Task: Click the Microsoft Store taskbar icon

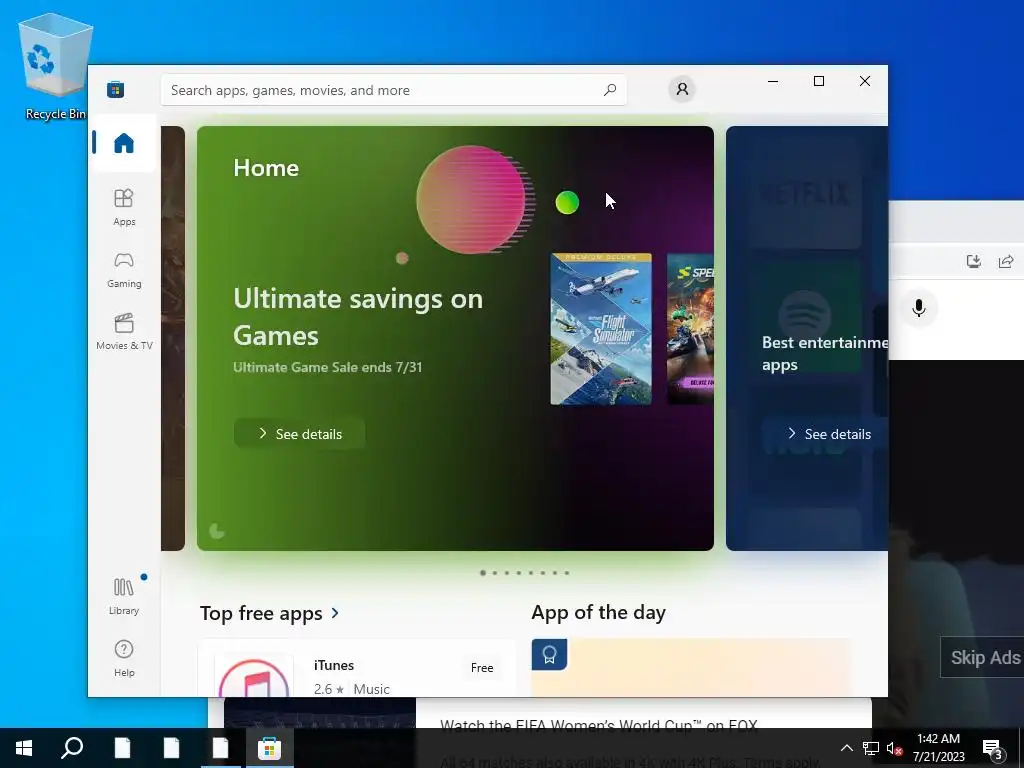Action: pyautogui.click(x=269, y=748)
